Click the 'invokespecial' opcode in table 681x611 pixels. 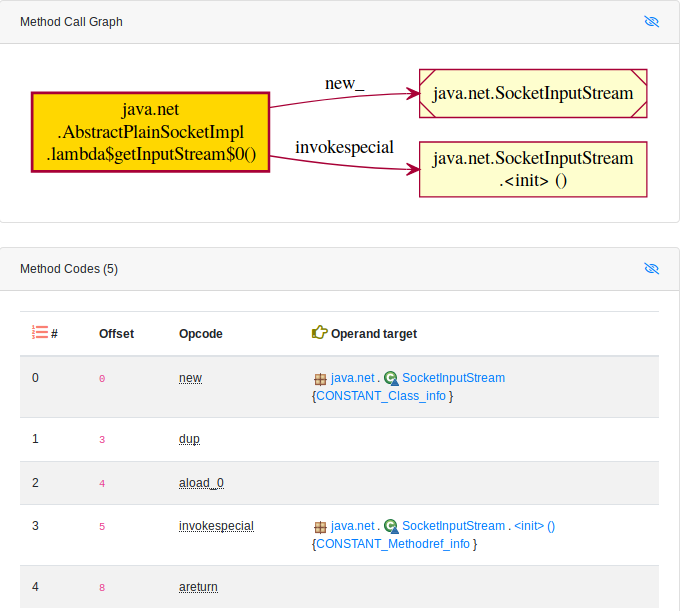pyautogui.click(x=216, y=526)
